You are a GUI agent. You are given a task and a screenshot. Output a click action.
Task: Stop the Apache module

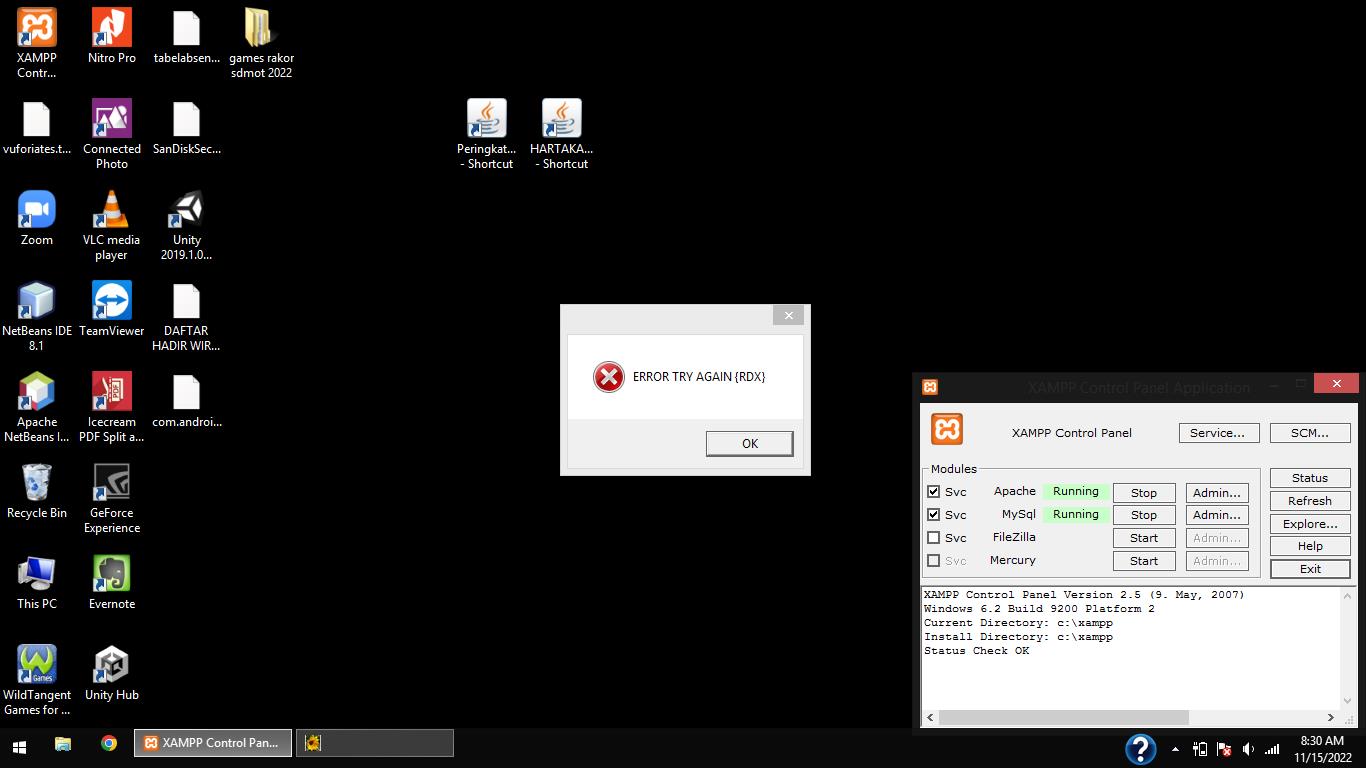point(1143,493)
